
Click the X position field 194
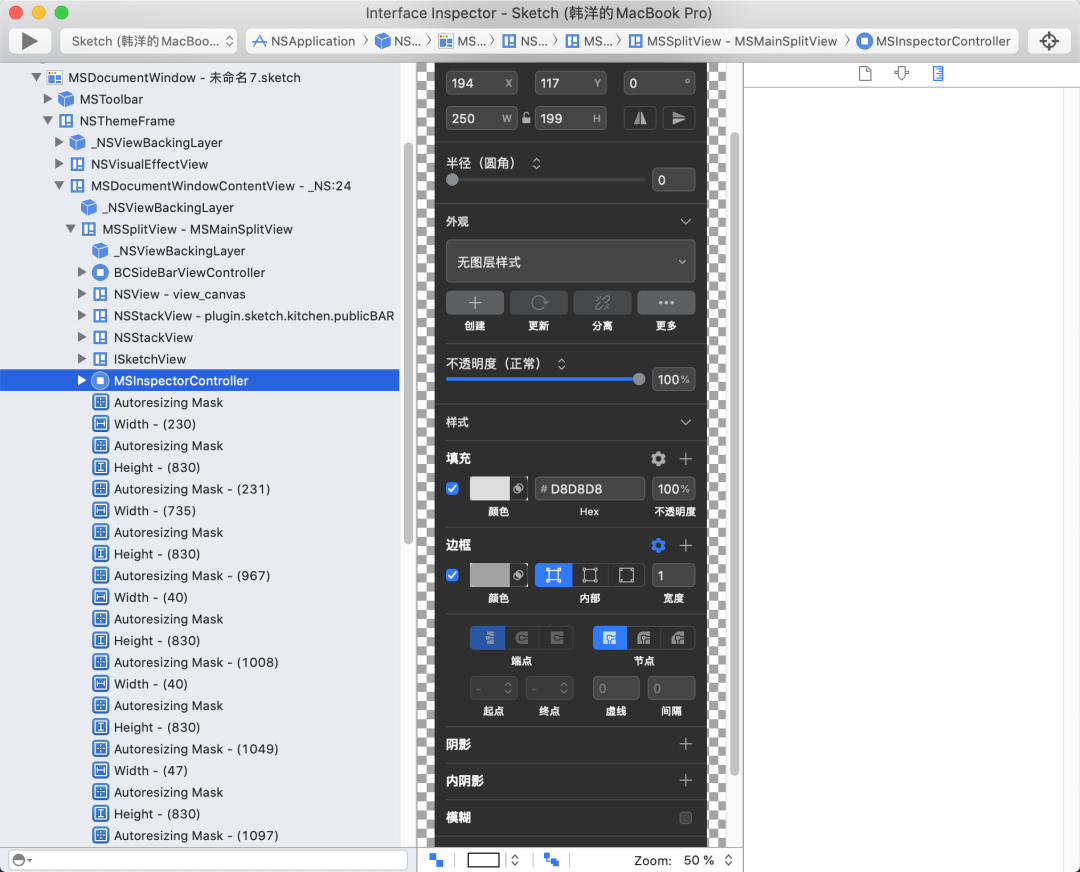tap(481, 83)
